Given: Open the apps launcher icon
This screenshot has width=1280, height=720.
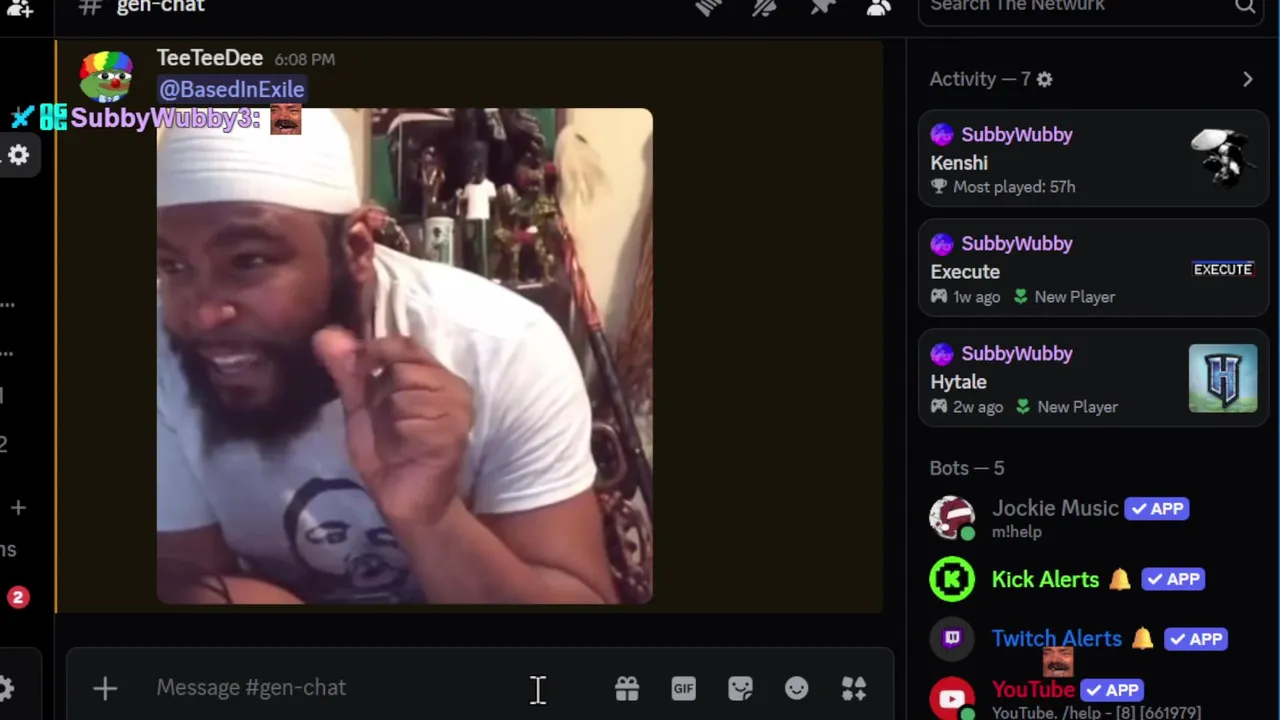Looking at the screenshot, I should point(854,688).
